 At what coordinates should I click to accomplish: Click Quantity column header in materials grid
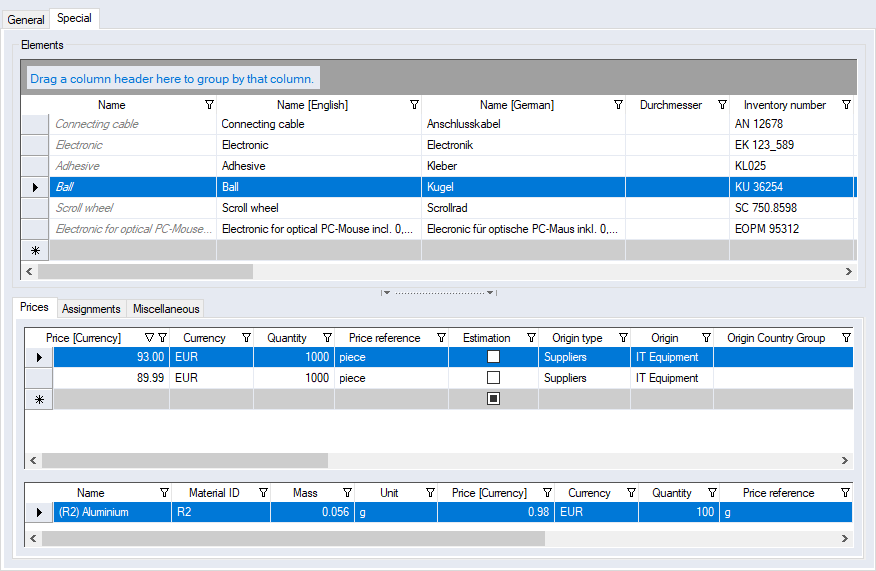[x=671, y=493]
